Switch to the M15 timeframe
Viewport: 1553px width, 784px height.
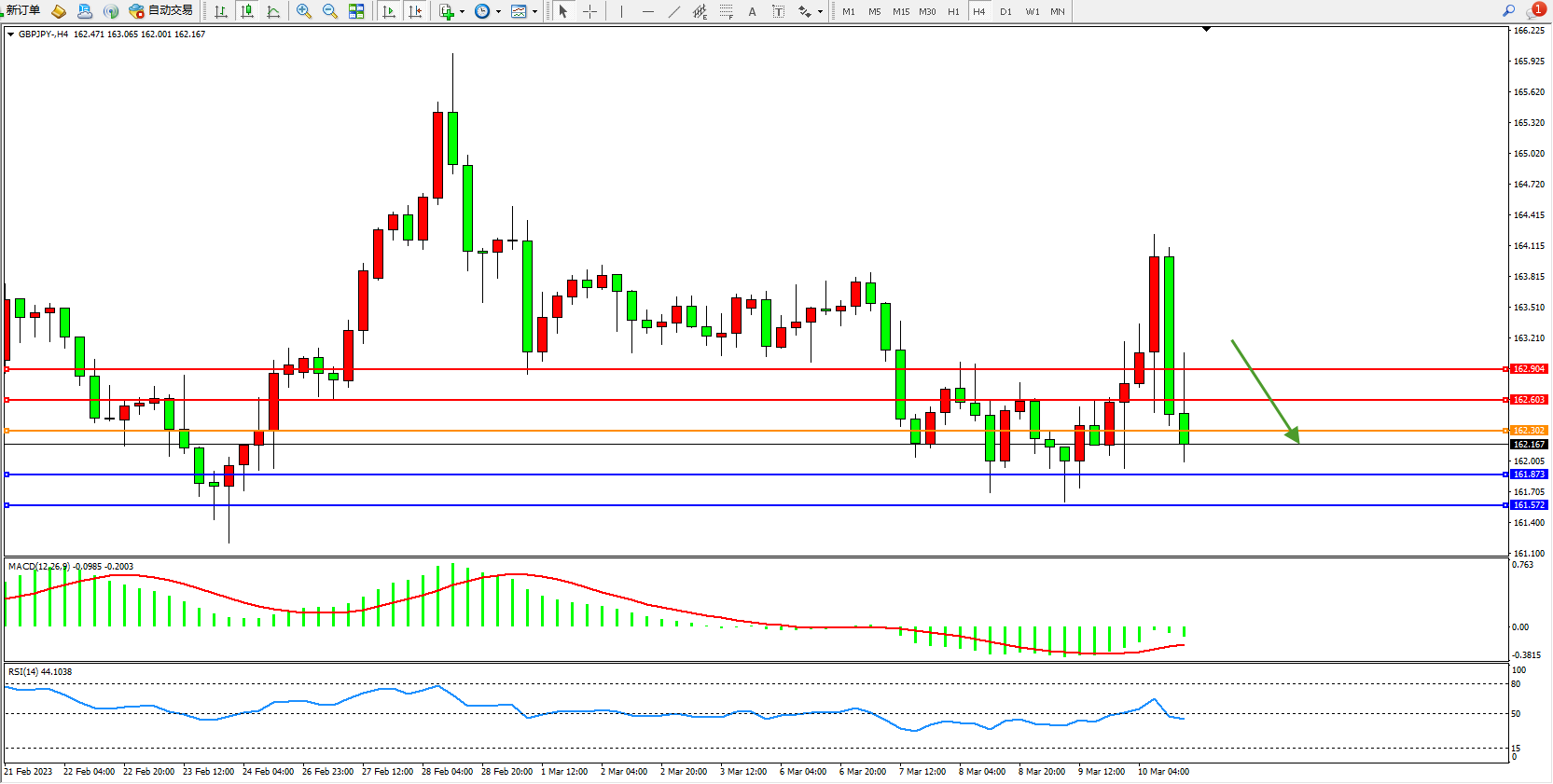tap(900, 11)
